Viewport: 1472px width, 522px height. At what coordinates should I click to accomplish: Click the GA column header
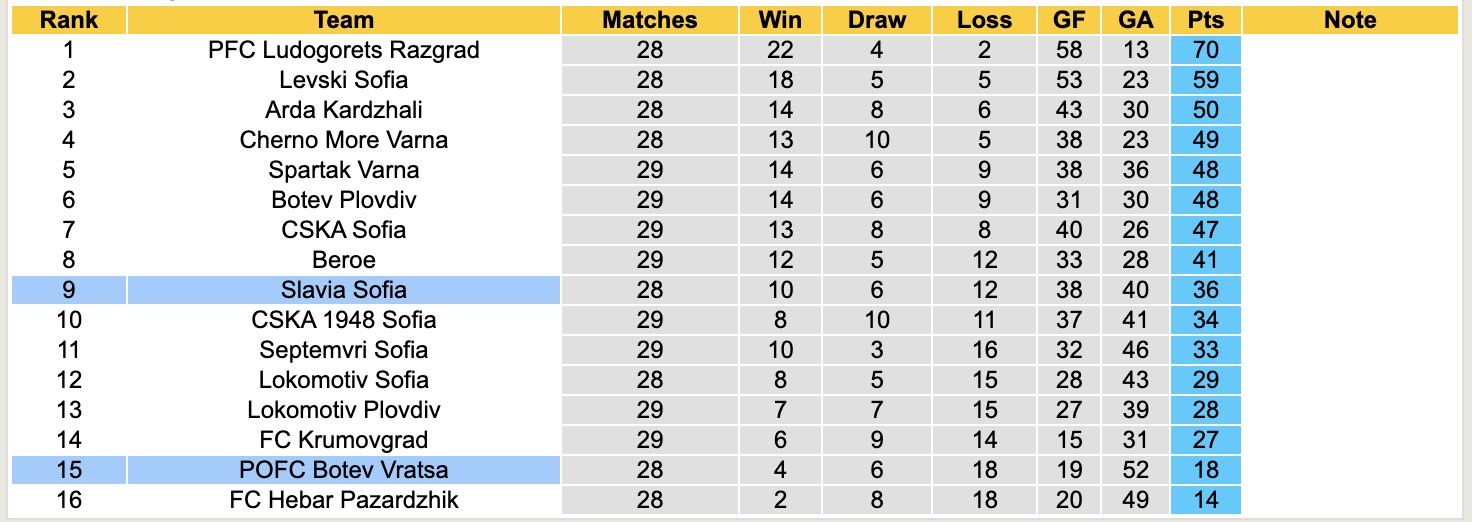click(1136, 20)
